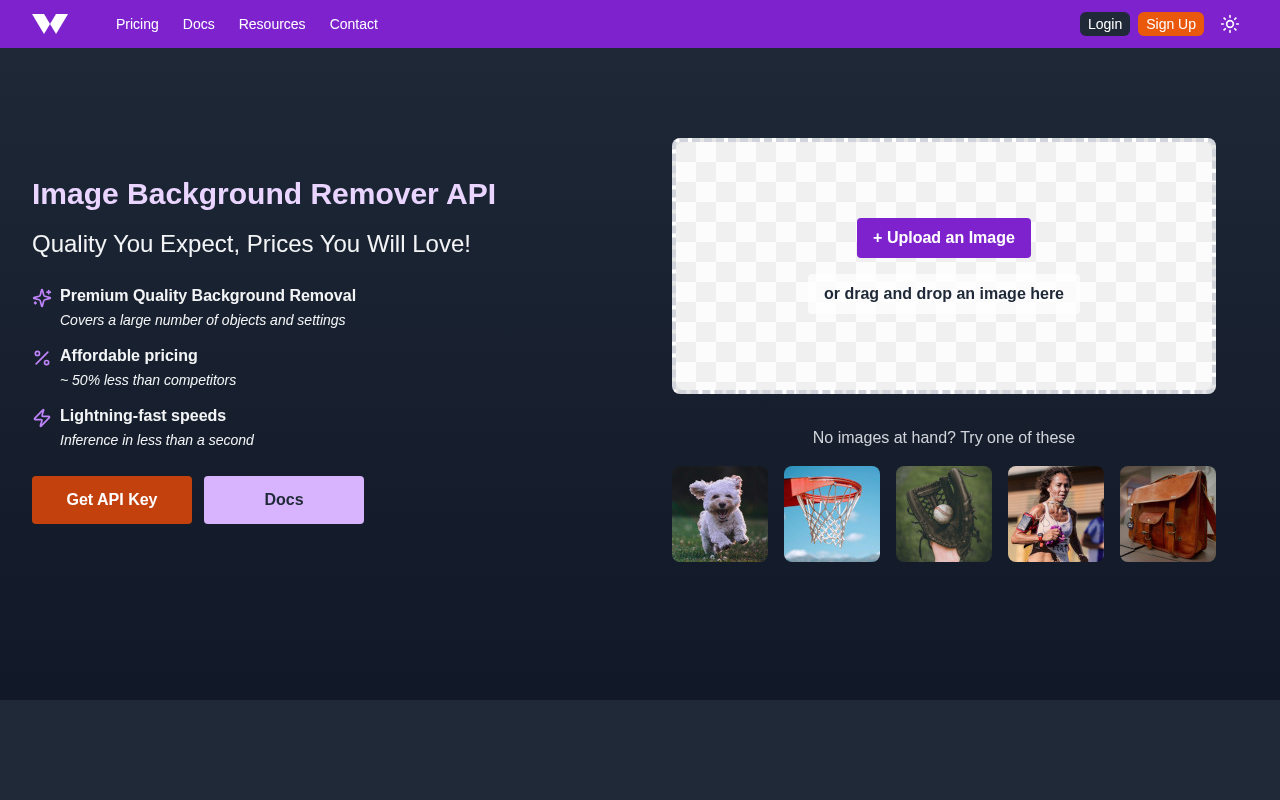Viewport: 1280px width, 800px height.
Task: Select the basketball hoop sample image
Action: (832, 514)
